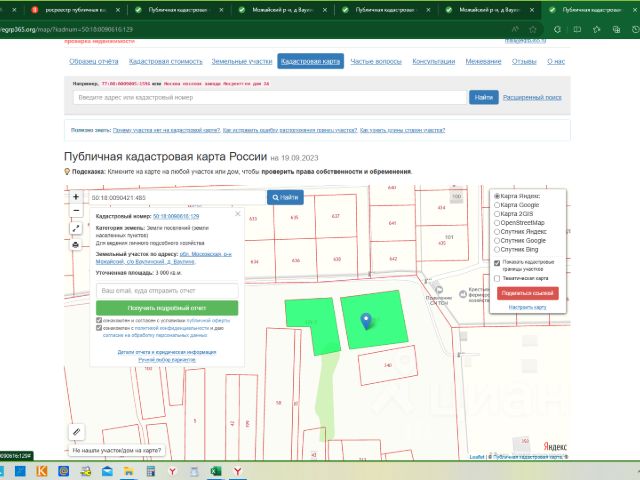Open Ручной выбор вариантов link

167,360
